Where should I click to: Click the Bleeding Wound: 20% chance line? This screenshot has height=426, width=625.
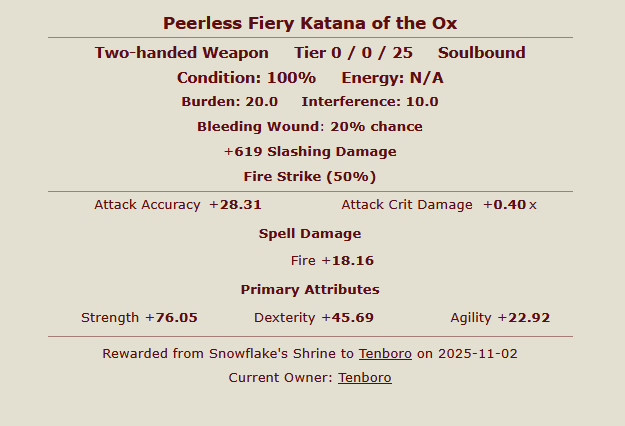(310, 127)
